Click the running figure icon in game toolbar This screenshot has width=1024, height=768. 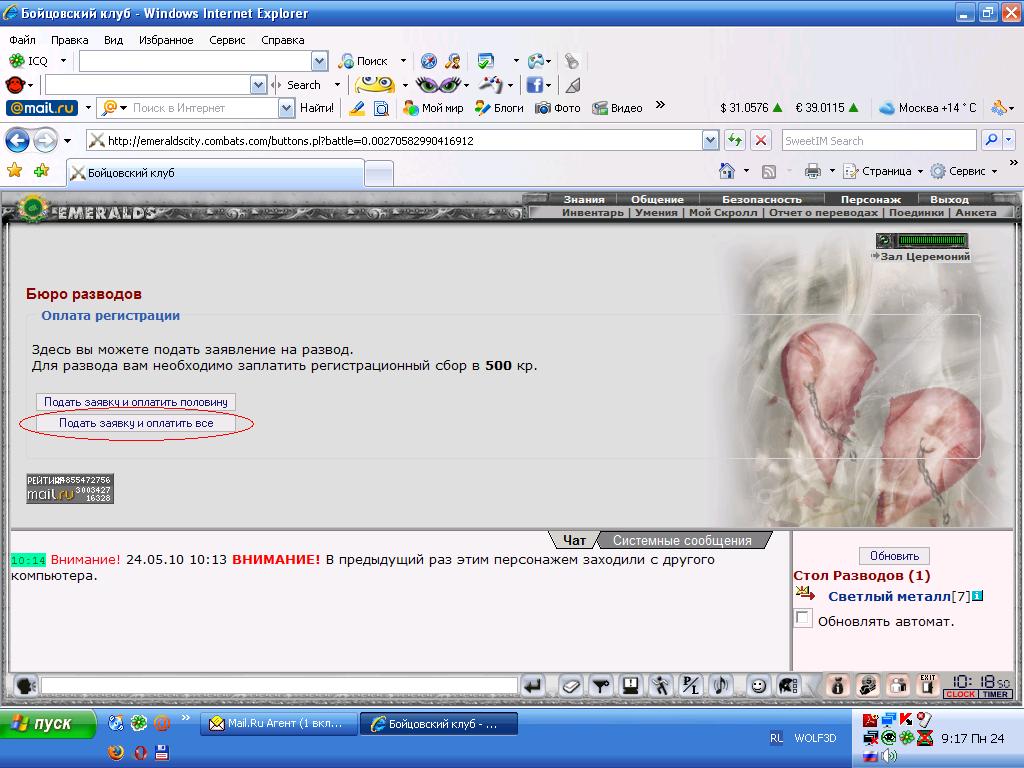point(661,686)
